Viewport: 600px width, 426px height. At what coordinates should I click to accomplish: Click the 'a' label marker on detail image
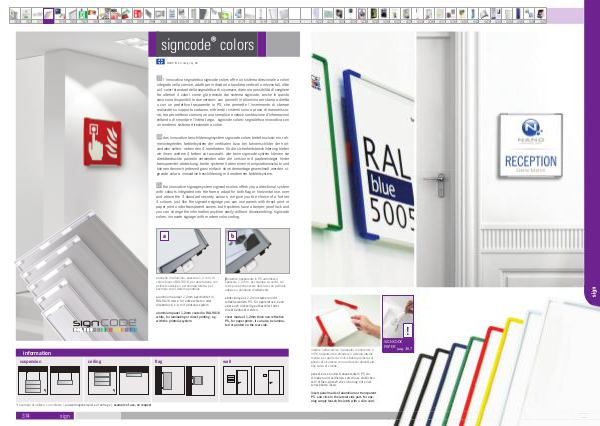coord(165,236)
